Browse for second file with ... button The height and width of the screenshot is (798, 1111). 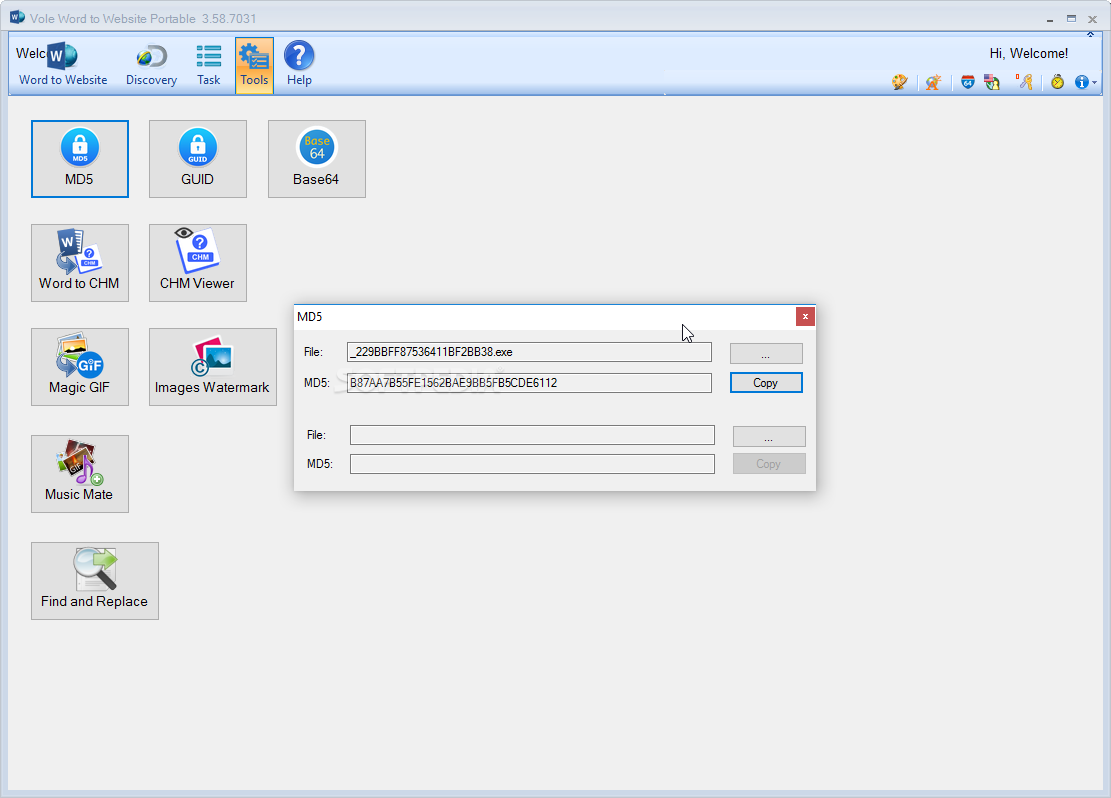tap(769, 437)
